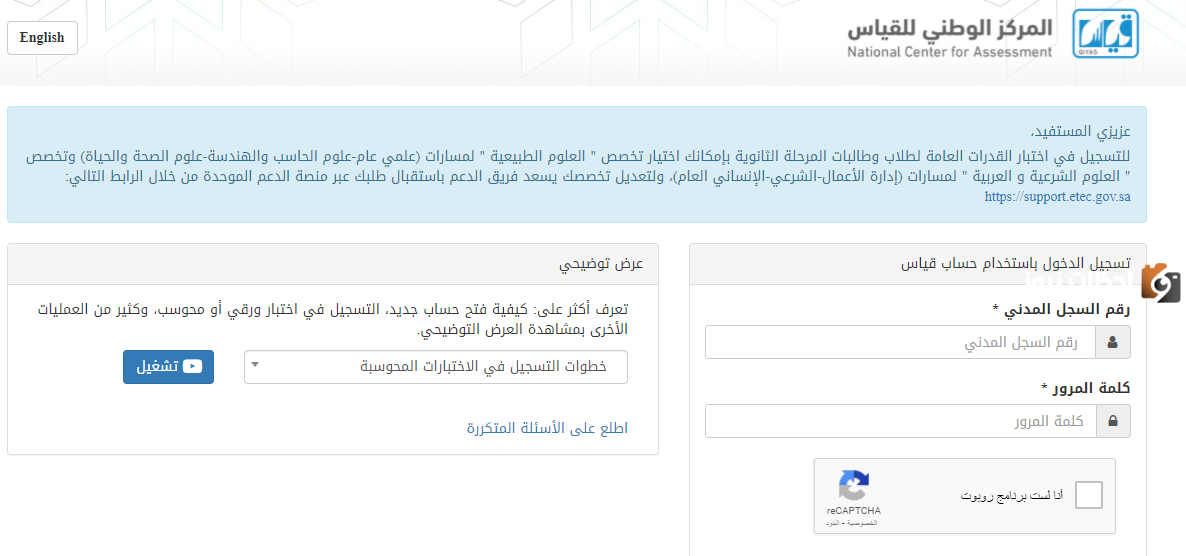Start the demo with تشغيل button
1186x556 pixels.
click(169, 367)
